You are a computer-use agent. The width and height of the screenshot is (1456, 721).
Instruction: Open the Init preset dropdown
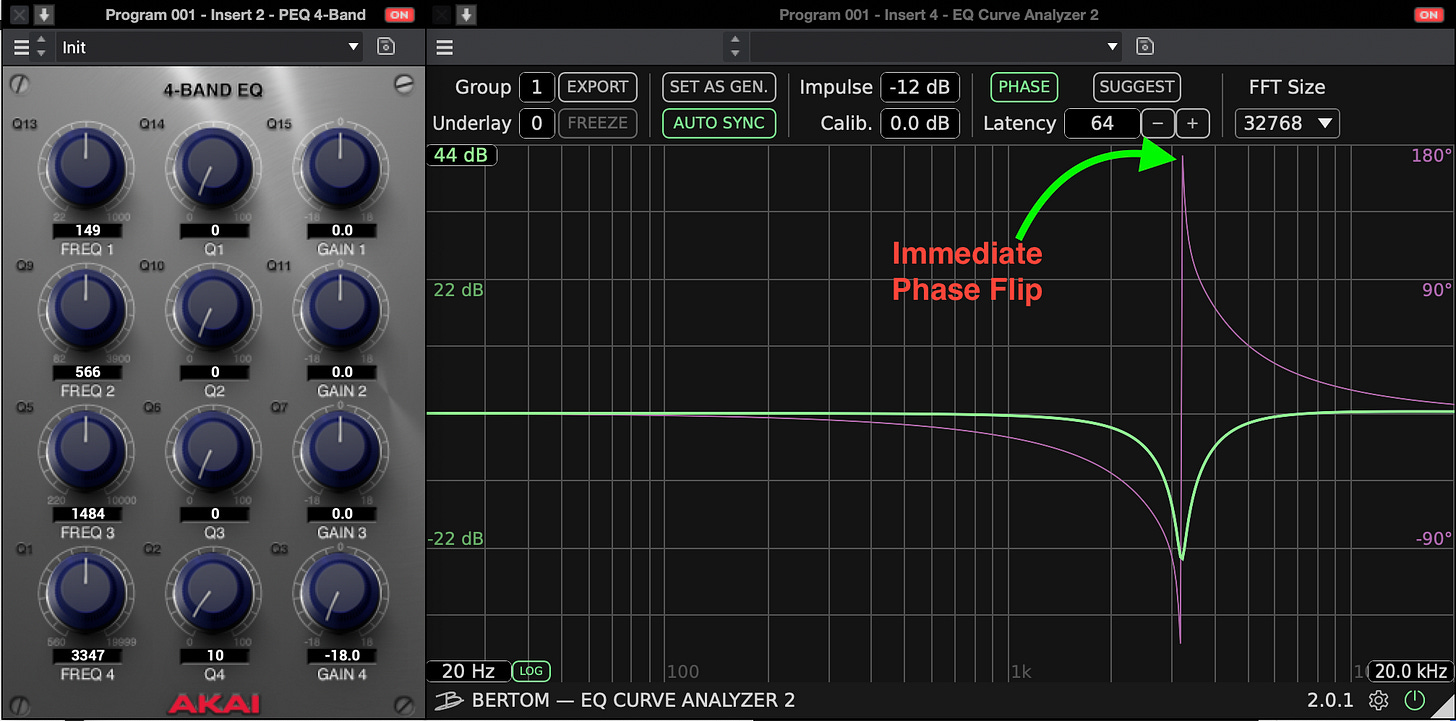tap(210, 47)
